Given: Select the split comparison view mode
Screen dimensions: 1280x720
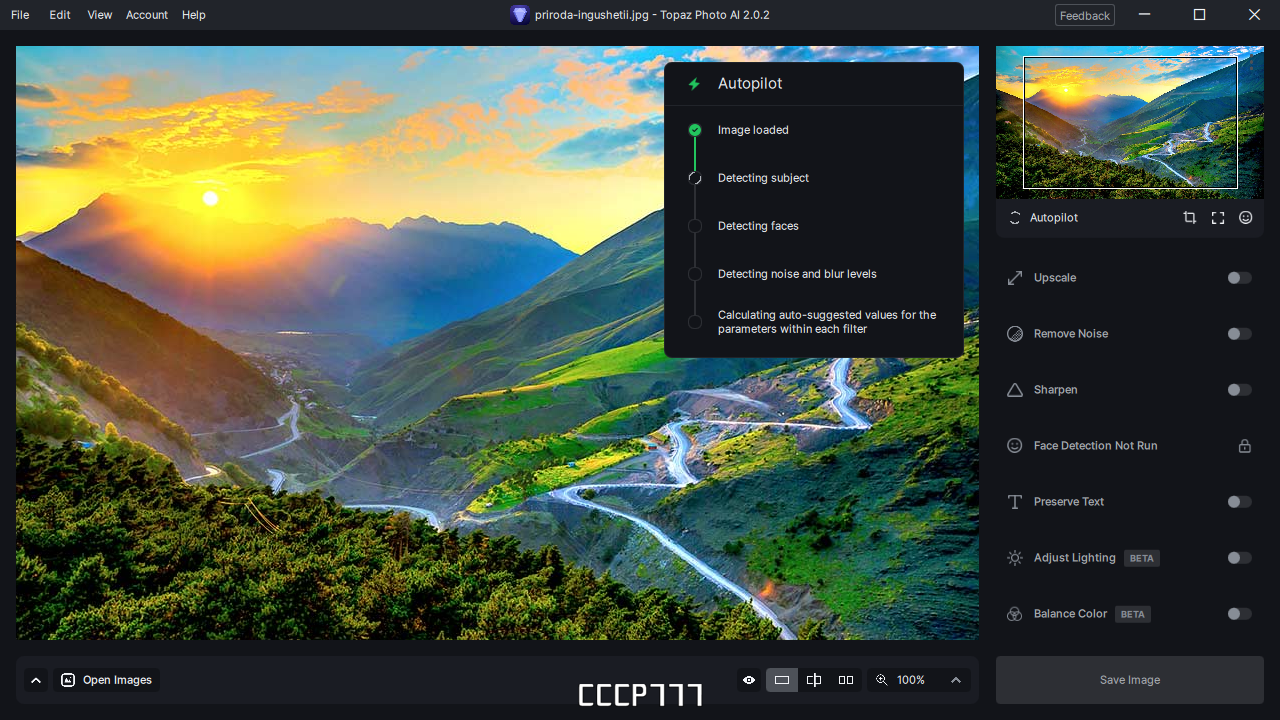Looking at the screenshot, I should pos(813,679).
